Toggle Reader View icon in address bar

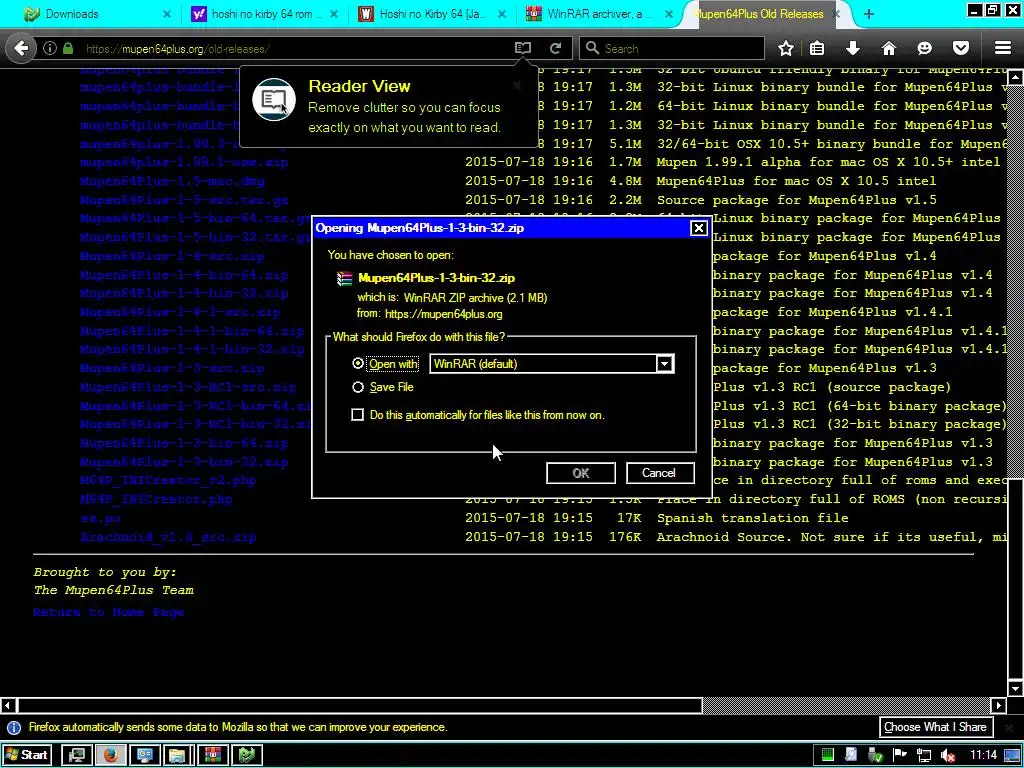coord(522,48)
